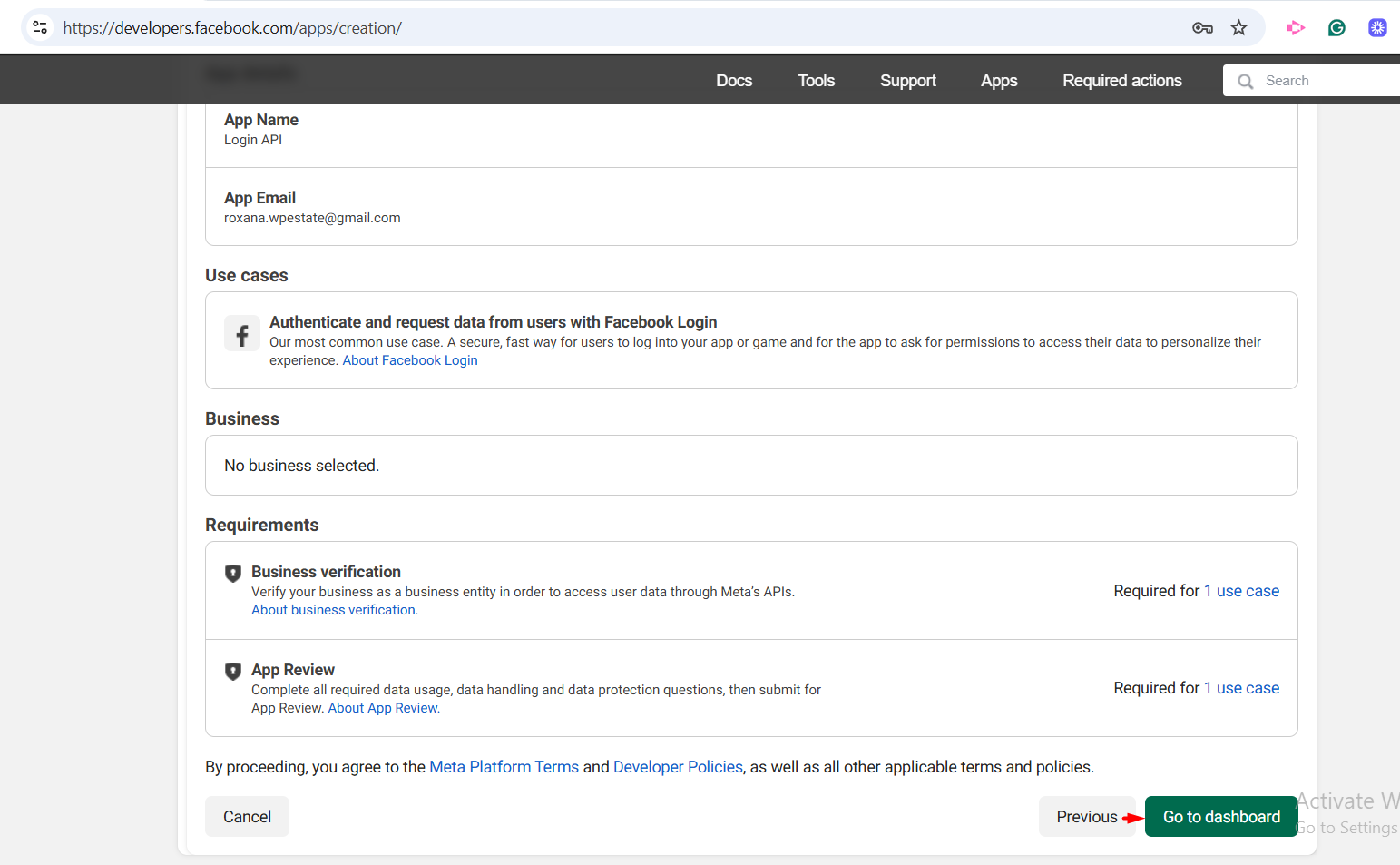
Task: Open the saved passwords key icon
Action: (x=1202, y=28)
